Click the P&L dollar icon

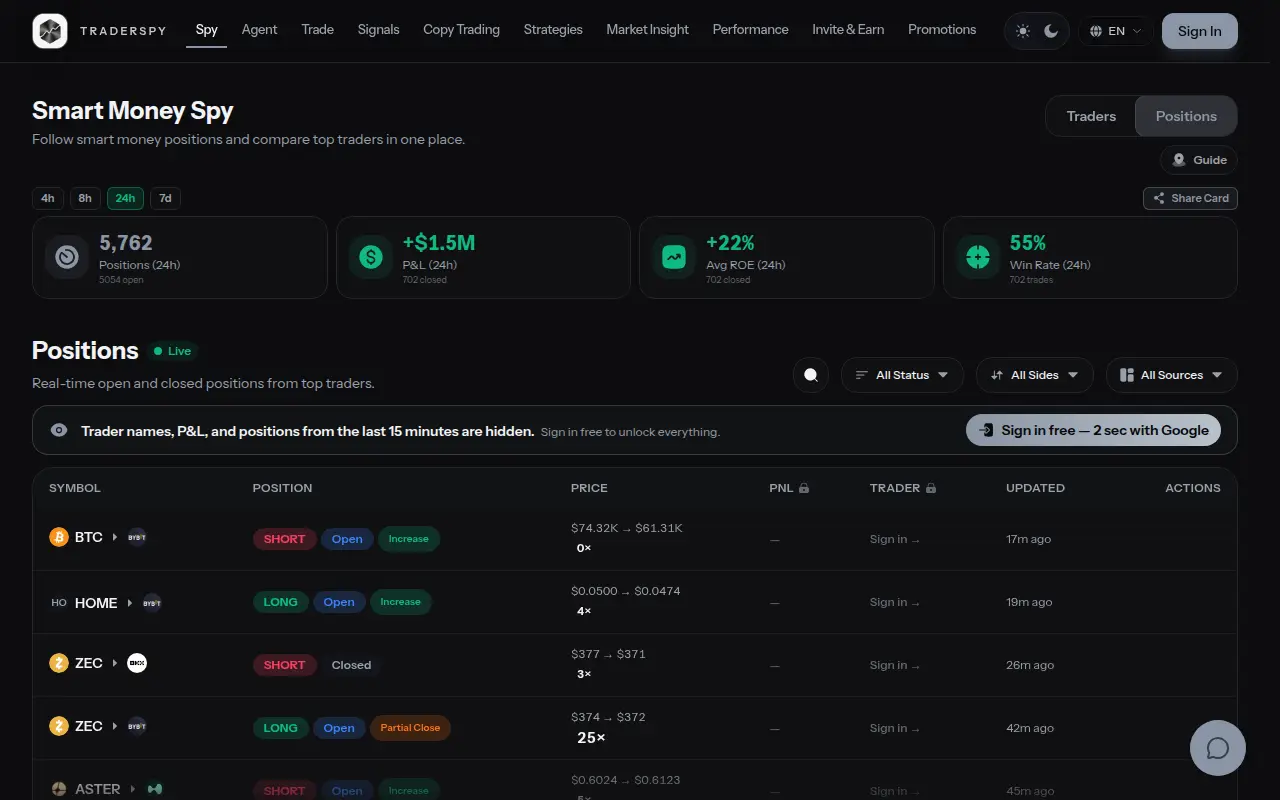(371, 257)
